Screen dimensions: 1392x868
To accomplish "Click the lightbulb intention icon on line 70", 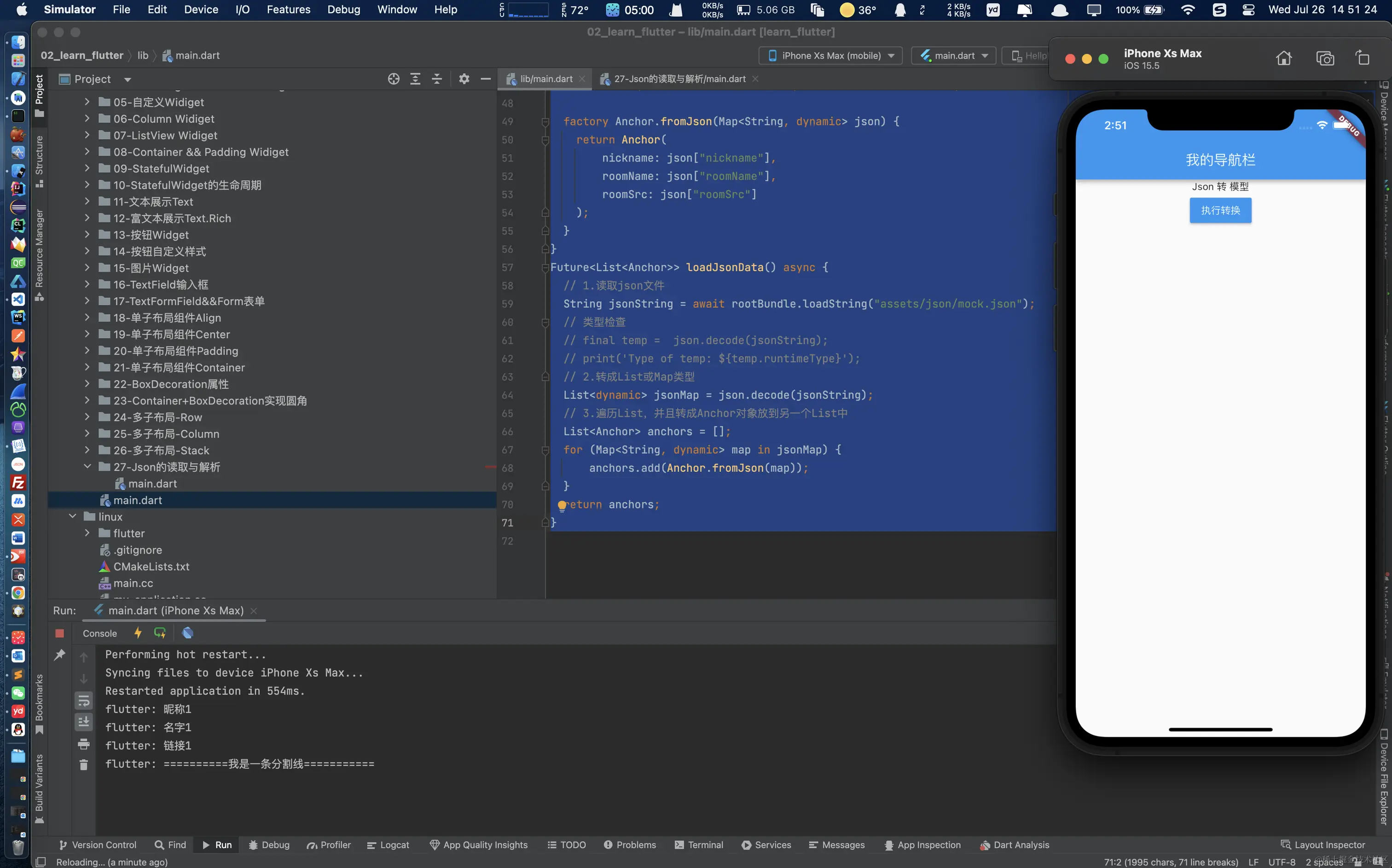I will click(x=562, y=506).
